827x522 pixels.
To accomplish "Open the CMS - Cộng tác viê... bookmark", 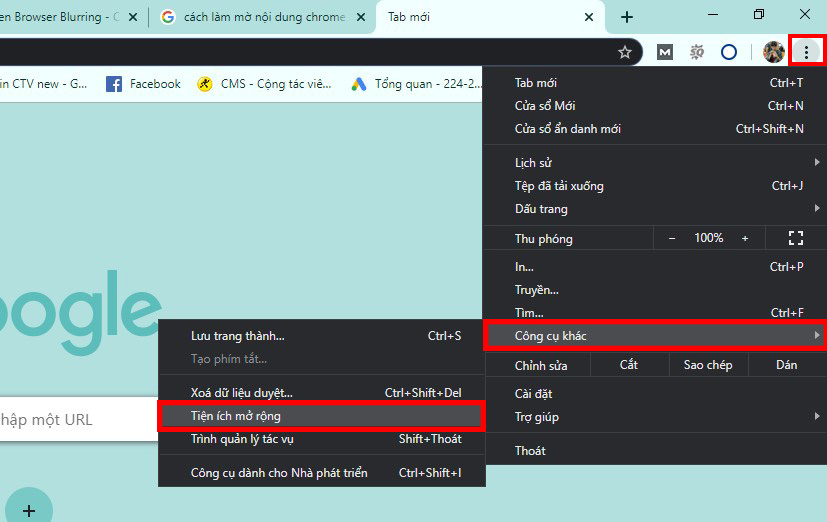I will click(264, 84).
